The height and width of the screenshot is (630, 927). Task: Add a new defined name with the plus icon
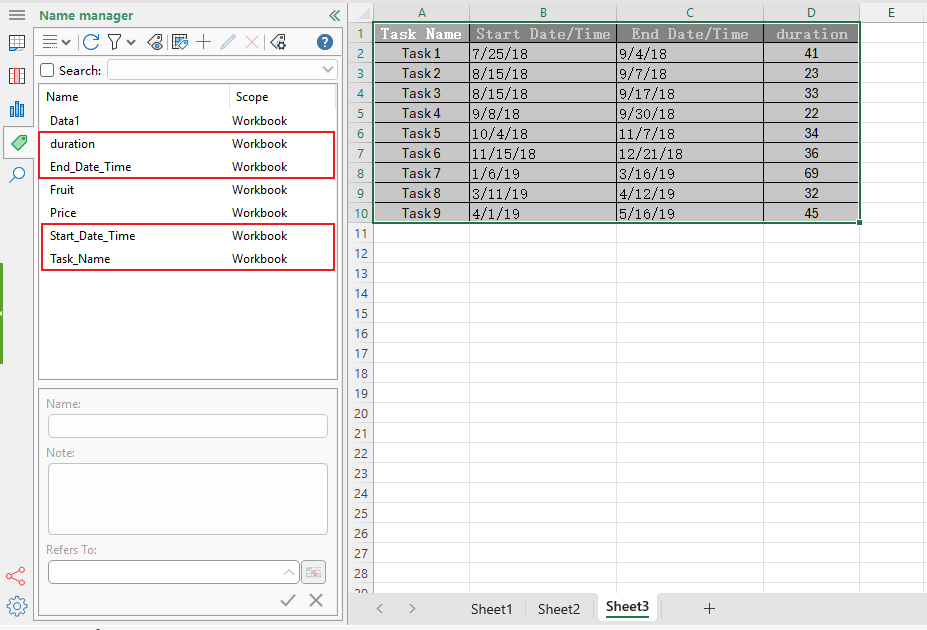(204, 42)
